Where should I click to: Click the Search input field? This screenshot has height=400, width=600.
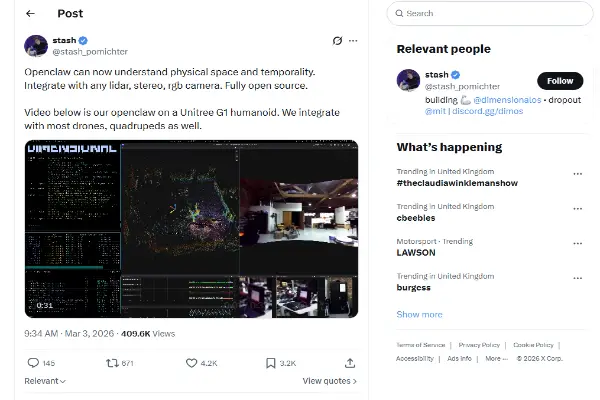point(490,13)
